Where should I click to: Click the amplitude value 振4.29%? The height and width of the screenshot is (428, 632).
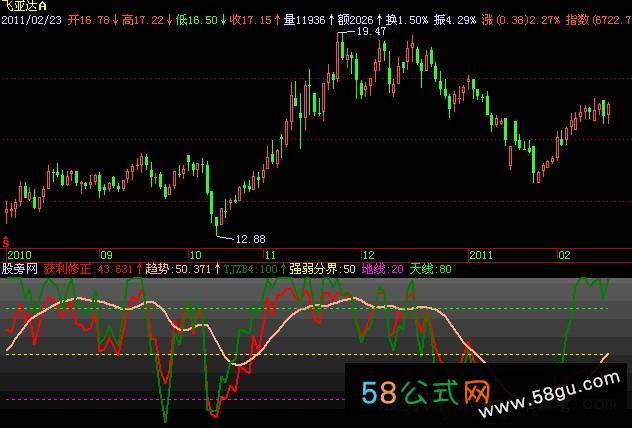[x=455, y=20]
